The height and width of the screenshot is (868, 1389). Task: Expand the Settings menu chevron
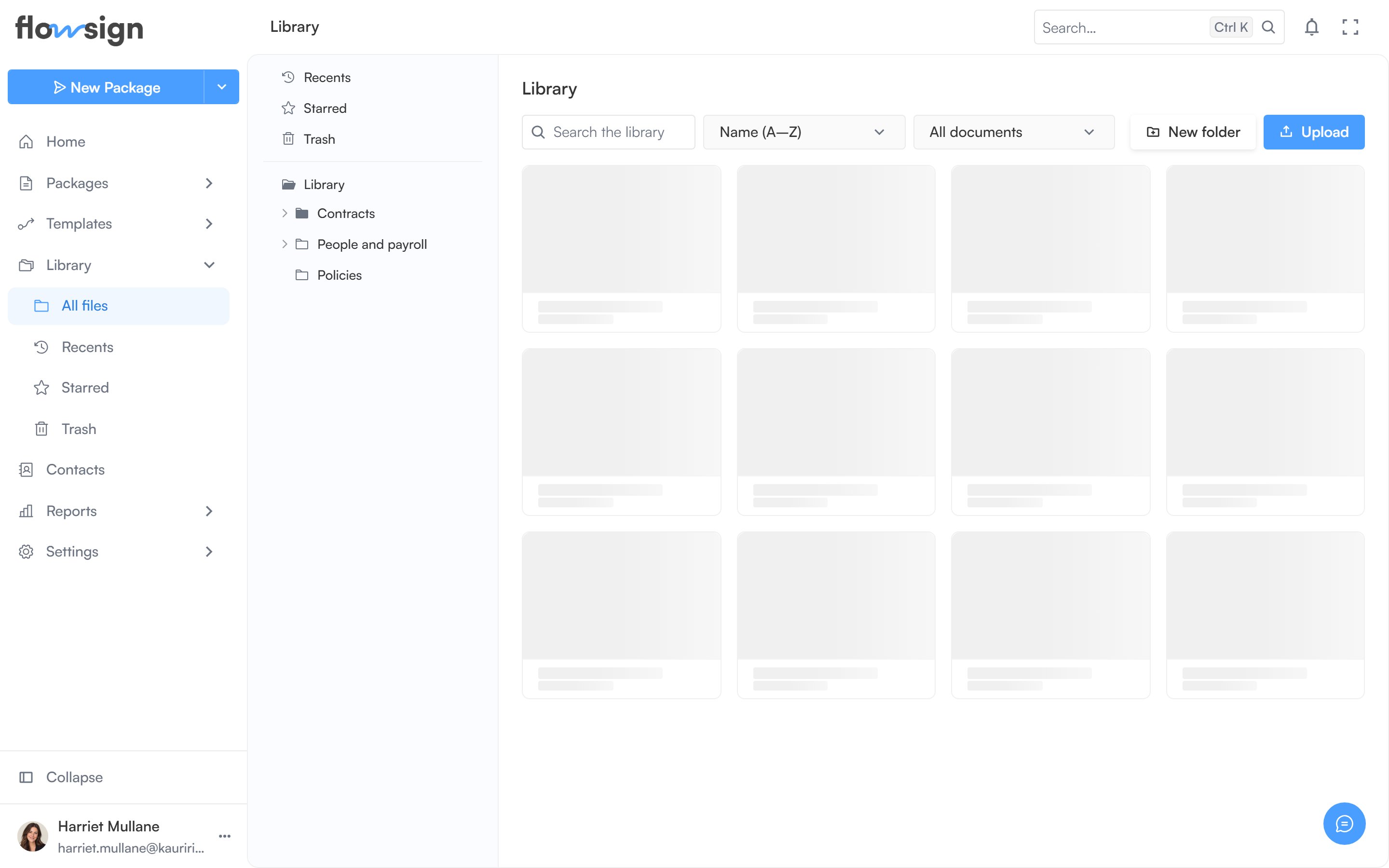click(209, 552)
